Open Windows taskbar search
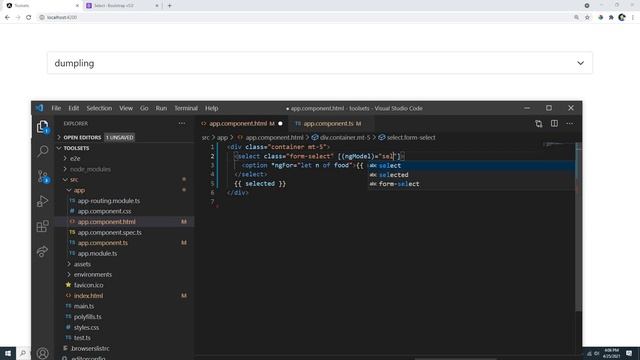 23,353
